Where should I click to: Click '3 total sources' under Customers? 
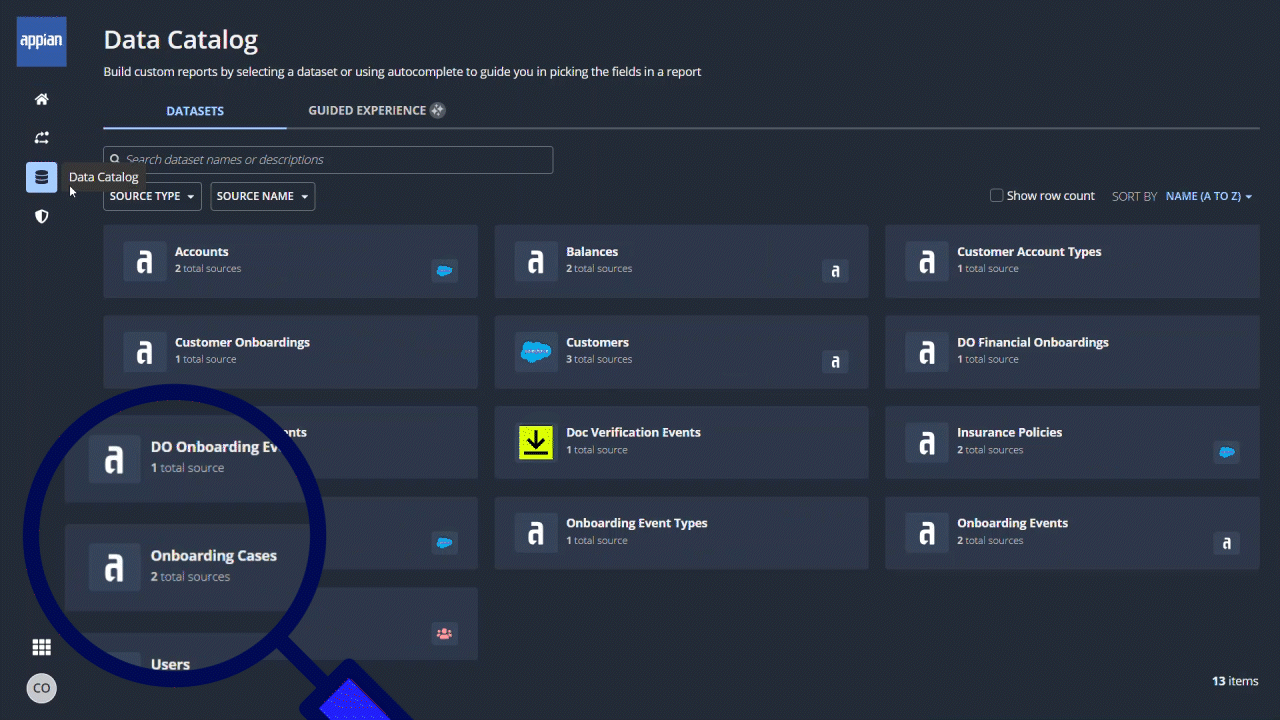[x=599, y=359]
